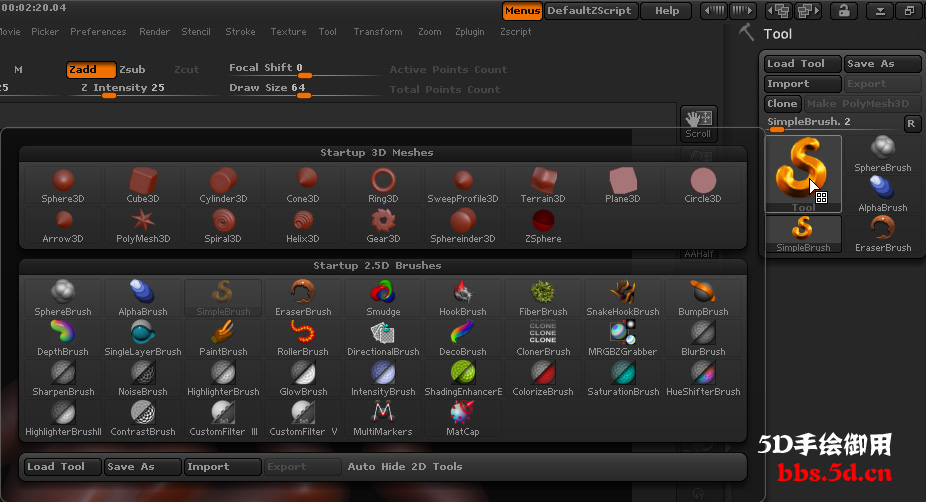Screen dimensions: 926x502
Task: Click the DefaultZScript button
Action: click(x=591, y=11)
